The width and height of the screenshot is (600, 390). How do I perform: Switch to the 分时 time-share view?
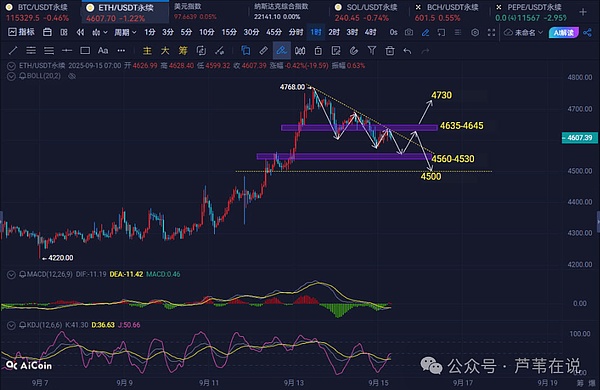tap(296, 32)
